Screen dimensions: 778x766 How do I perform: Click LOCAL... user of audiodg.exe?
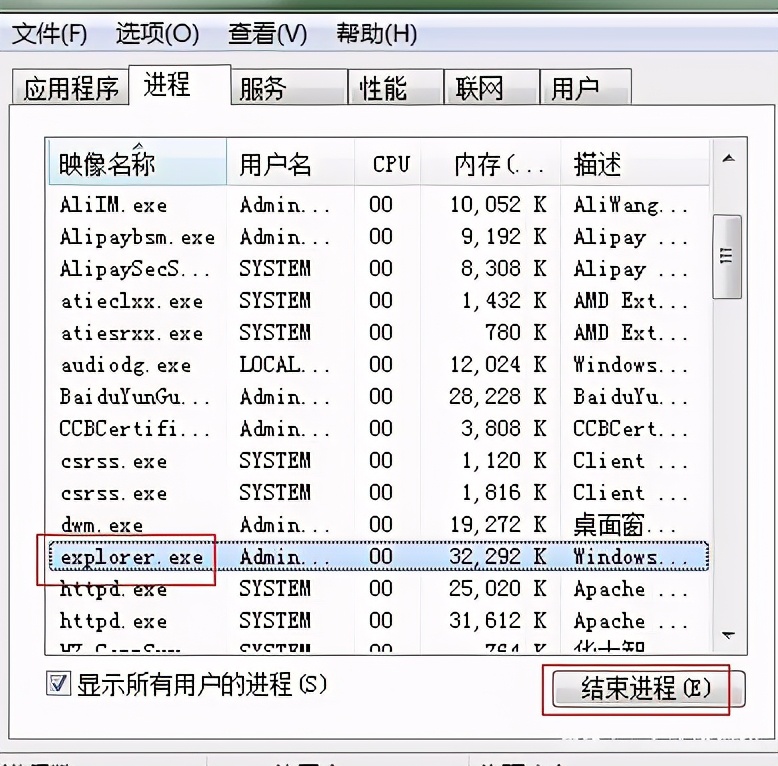coord(284,365)
